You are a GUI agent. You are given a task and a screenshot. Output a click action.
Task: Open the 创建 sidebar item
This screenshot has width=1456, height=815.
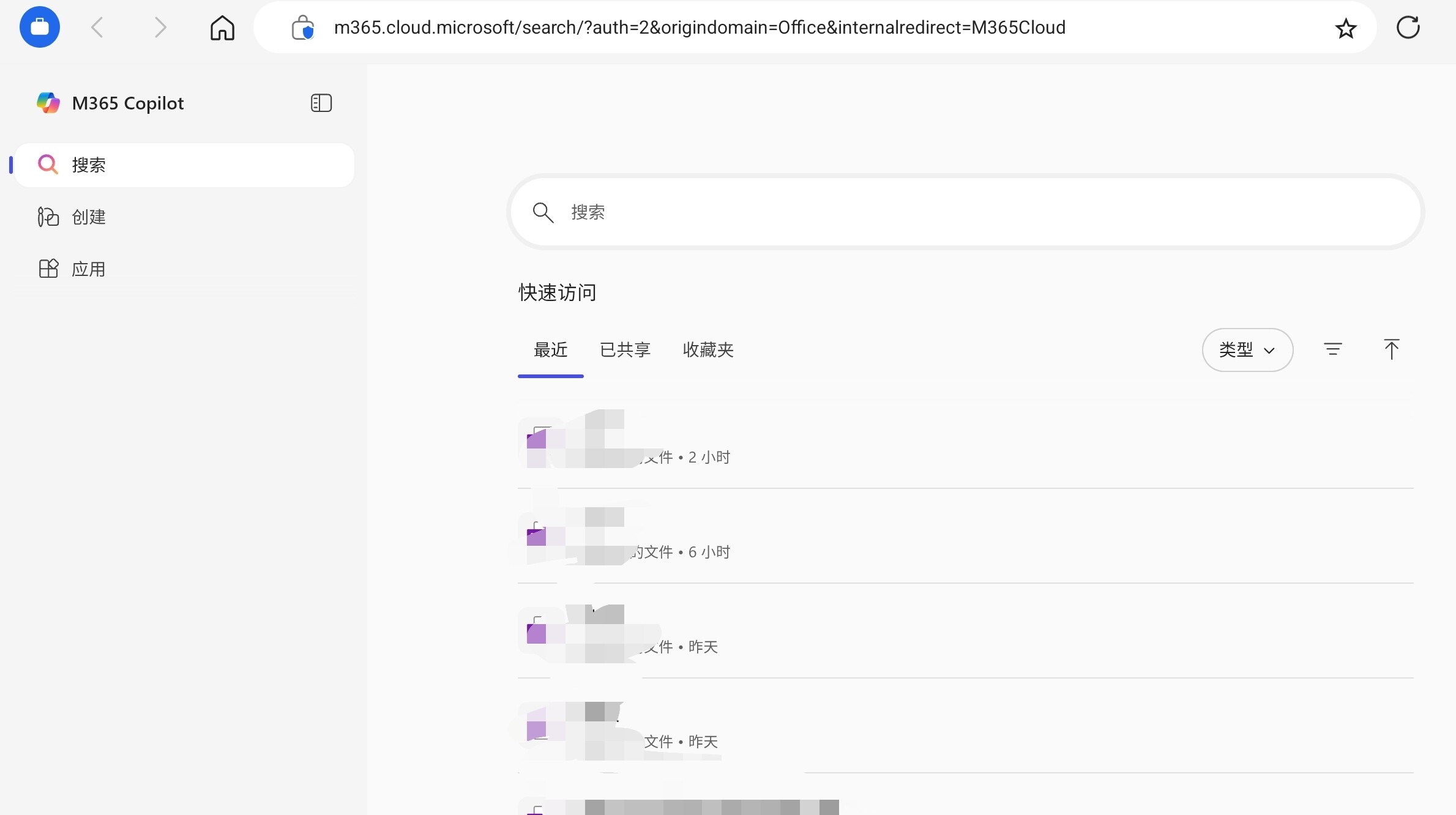88,217
